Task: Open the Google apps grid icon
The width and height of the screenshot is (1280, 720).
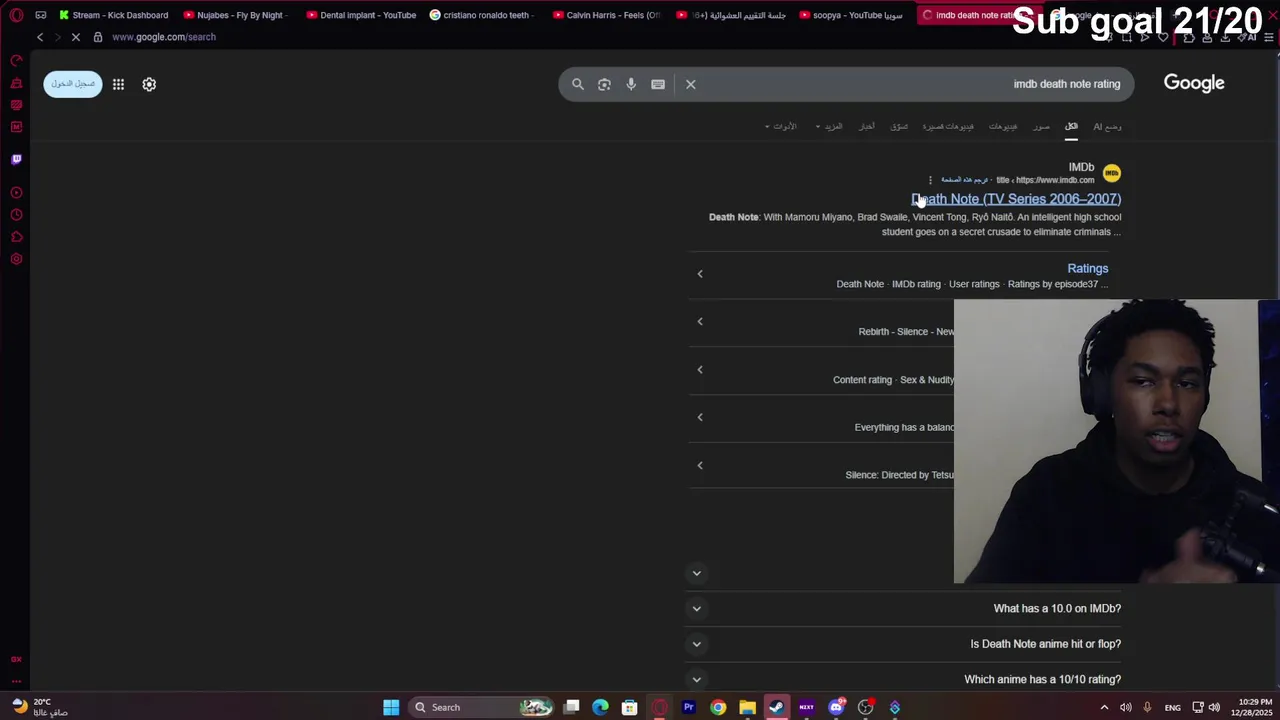Action: tap(118, 84)
